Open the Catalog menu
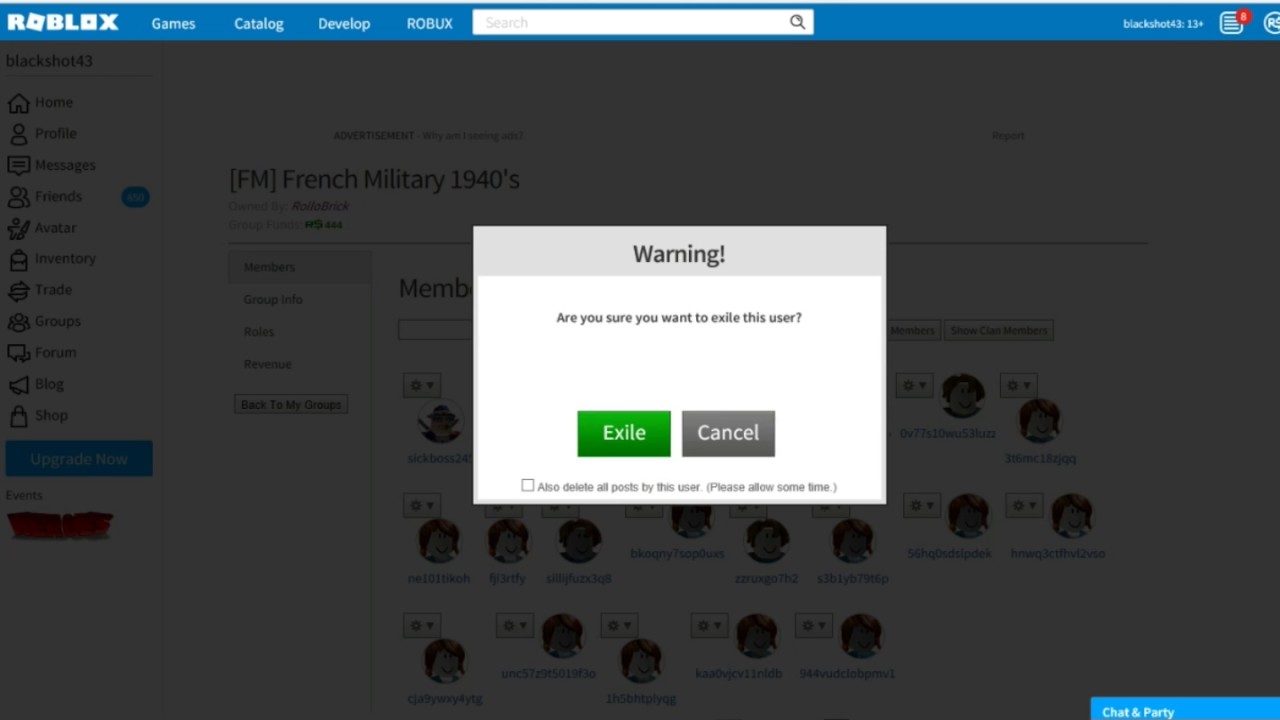1280x720 pixels. pos(259,23)
